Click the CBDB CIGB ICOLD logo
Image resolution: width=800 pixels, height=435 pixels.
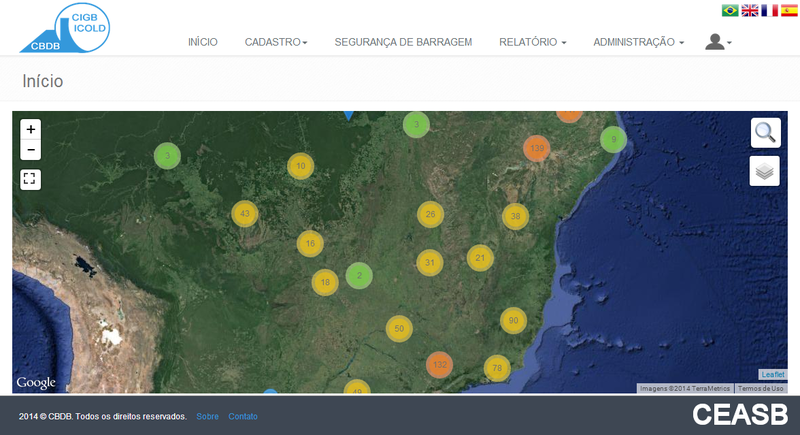(x=65, y=28)
